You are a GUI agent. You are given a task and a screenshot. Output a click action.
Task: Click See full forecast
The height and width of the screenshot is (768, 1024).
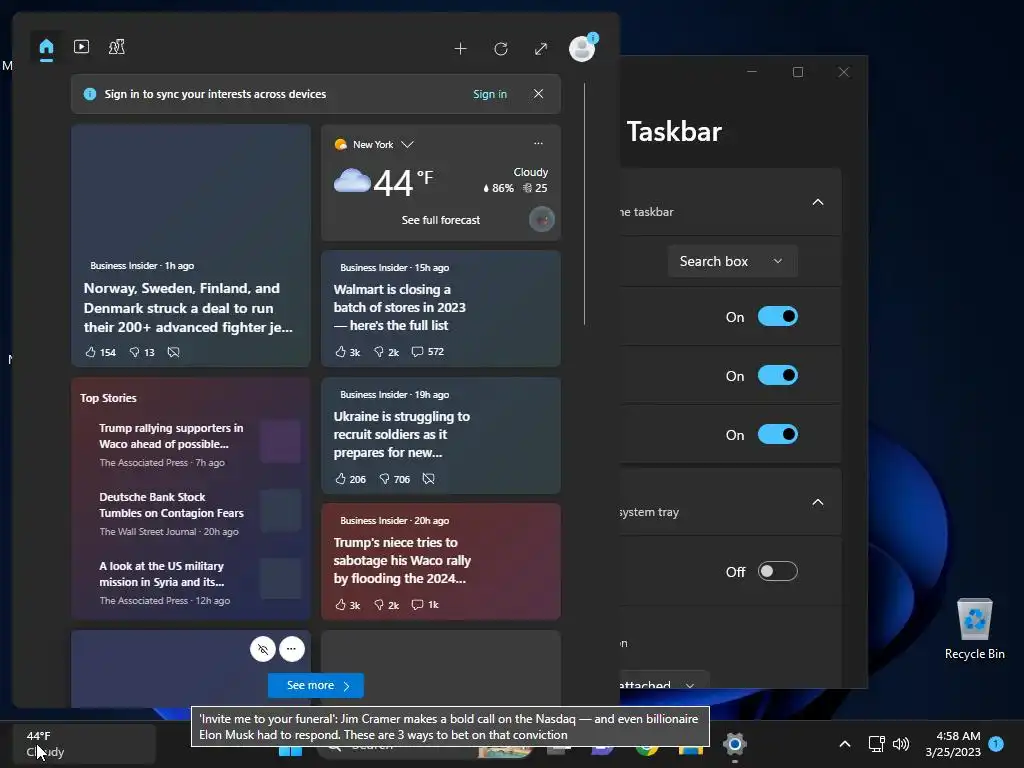click(x=441, y=220)
